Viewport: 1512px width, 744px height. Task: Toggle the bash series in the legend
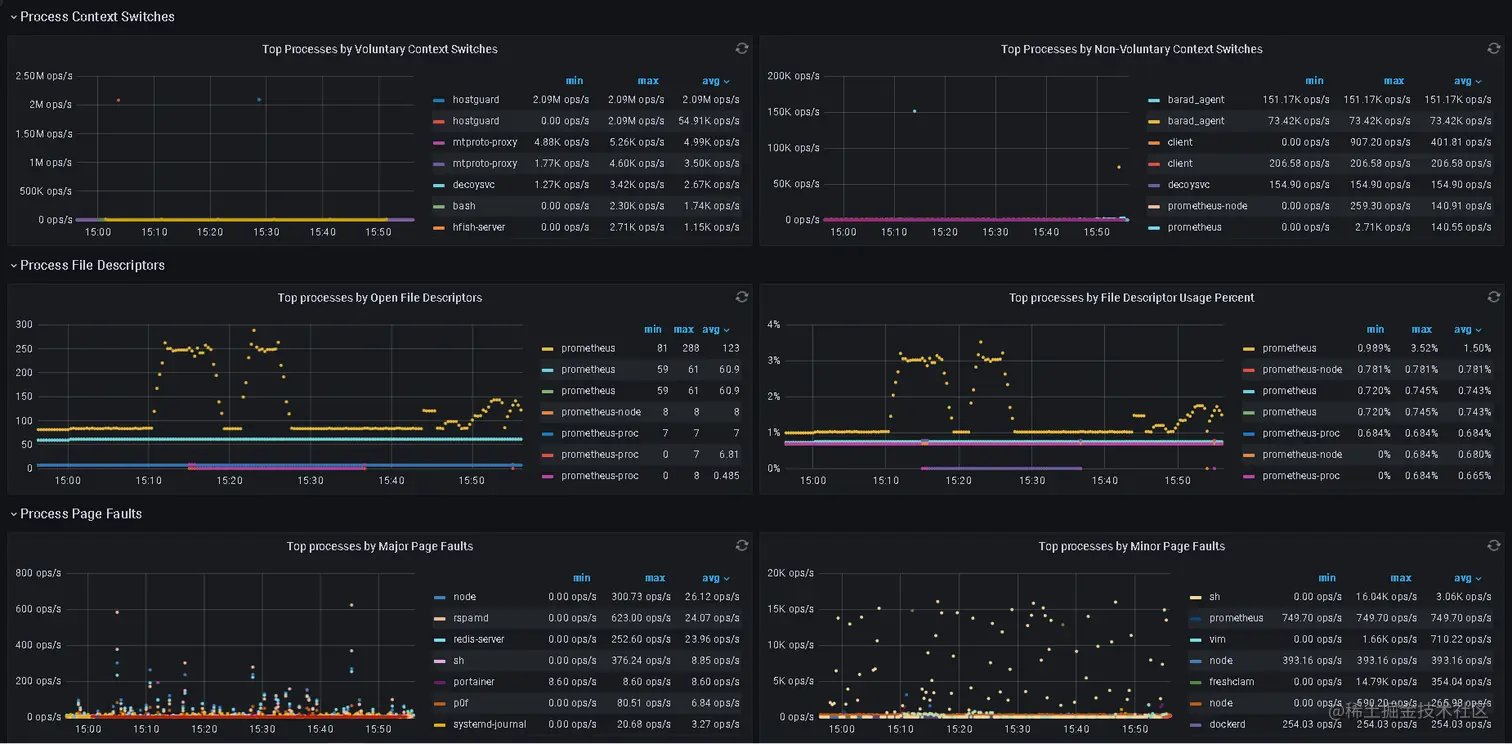coord(464,206)
